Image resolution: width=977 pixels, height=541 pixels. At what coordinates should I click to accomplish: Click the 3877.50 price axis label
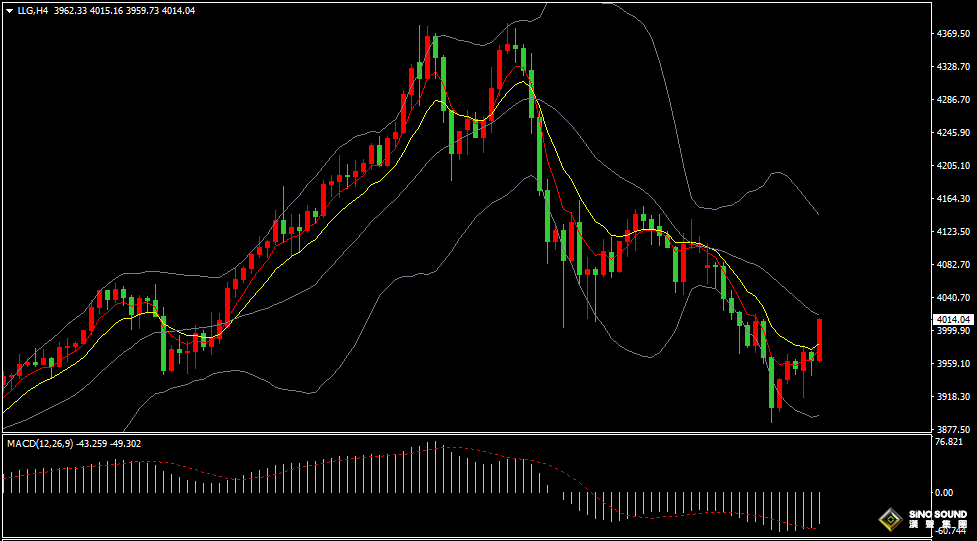click(x=953, y=429)
